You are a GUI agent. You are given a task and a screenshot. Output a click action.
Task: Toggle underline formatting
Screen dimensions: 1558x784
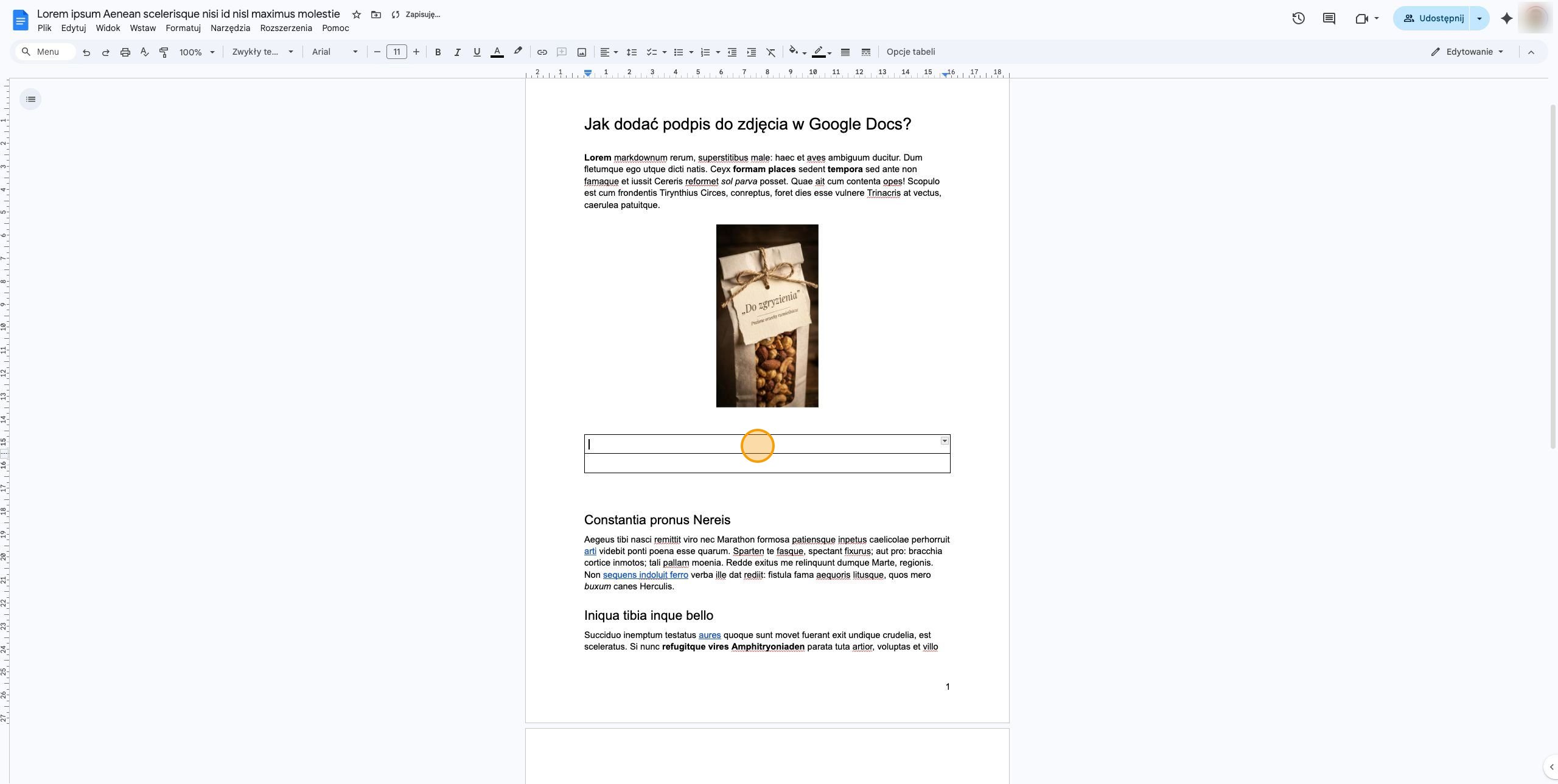tap(477, 52)
